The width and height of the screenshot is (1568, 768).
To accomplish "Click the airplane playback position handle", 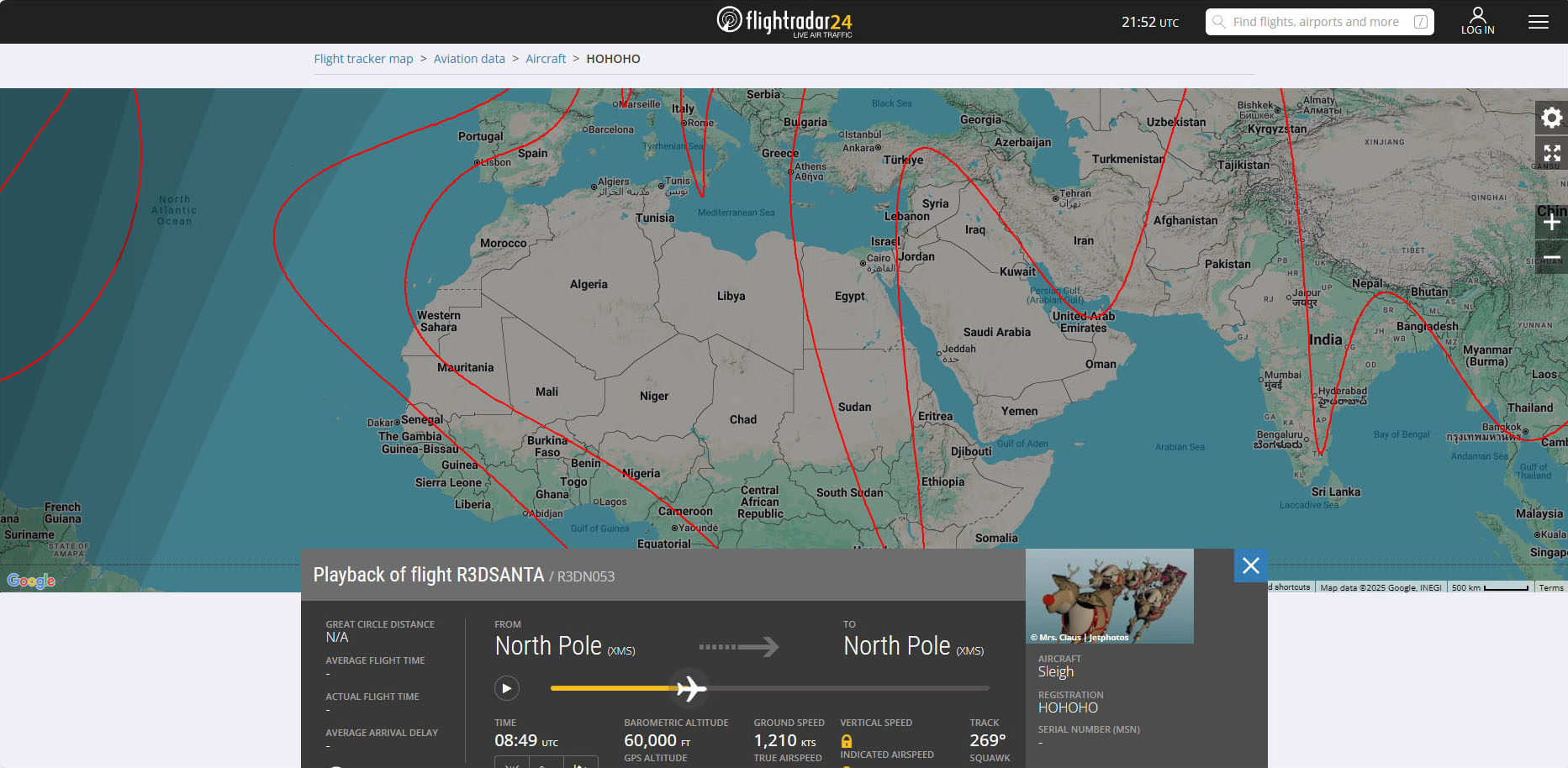I will pos(690,688).
